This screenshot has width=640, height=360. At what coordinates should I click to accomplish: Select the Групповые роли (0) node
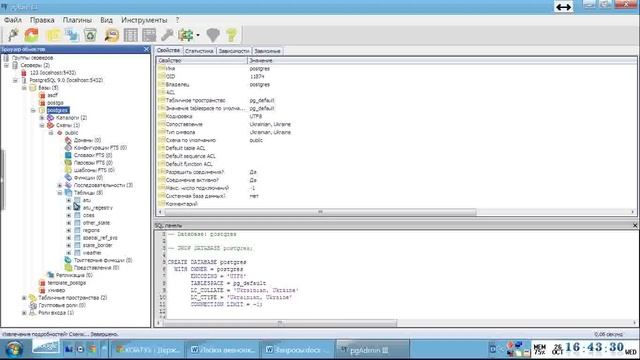click(62, 305)
